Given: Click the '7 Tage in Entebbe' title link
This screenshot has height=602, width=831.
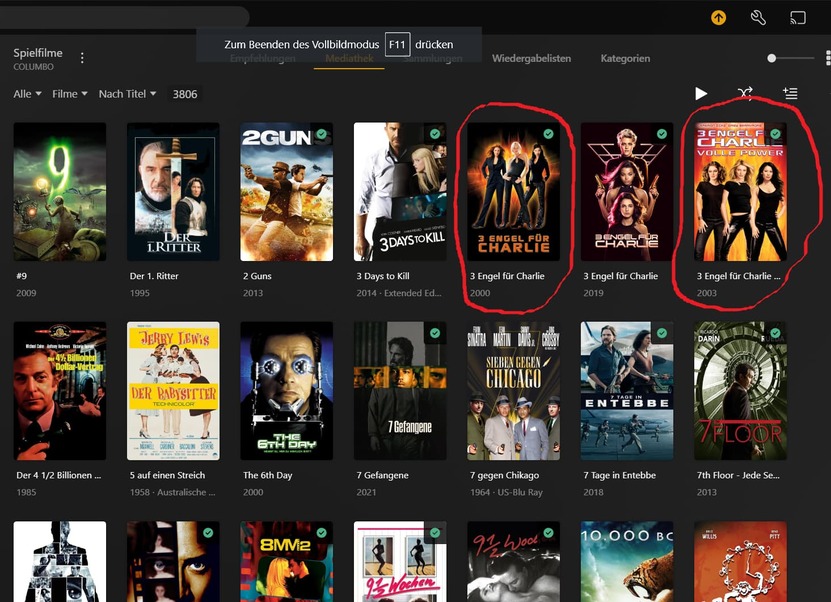Looking at the screenshot, I should tap(619, 475).
